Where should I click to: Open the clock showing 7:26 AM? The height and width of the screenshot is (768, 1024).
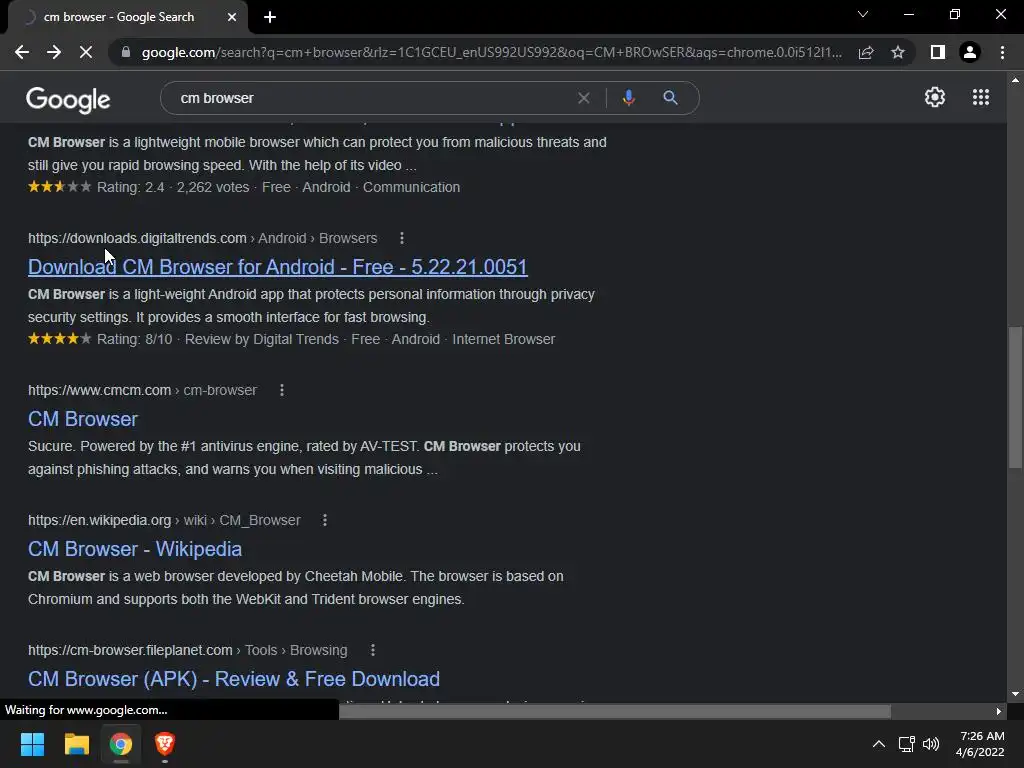click(x=980, y=744)
